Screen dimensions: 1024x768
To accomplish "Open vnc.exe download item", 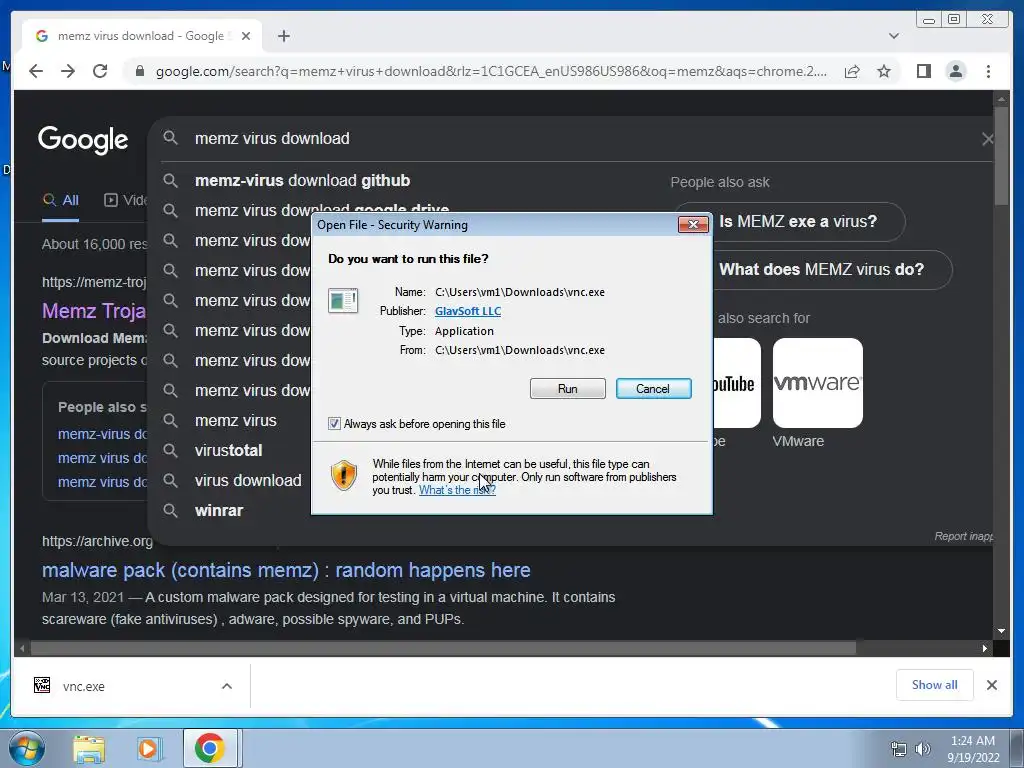I will point(84,686).
